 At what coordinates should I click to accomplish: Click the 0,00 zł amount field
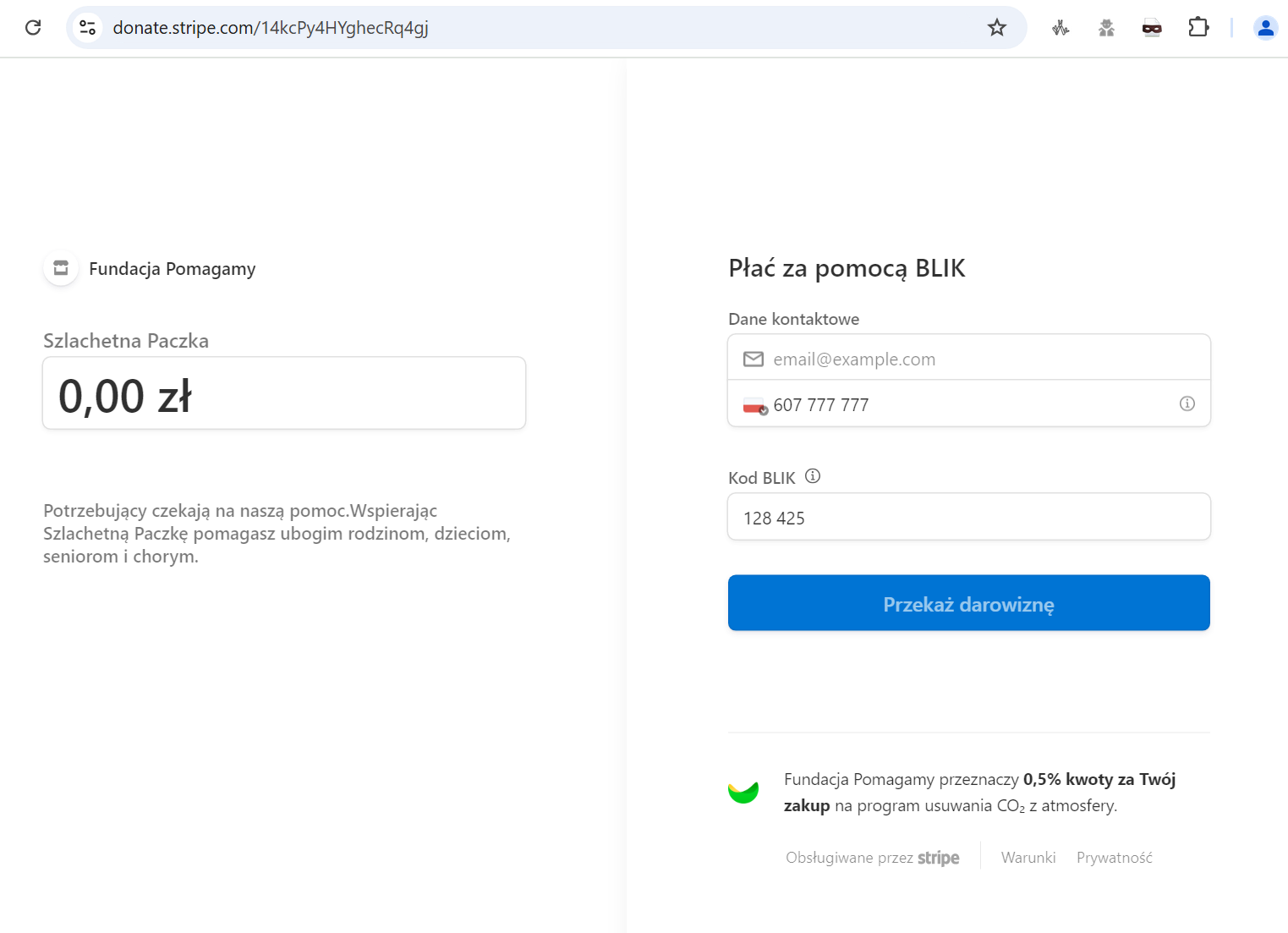tap(283, 392)
